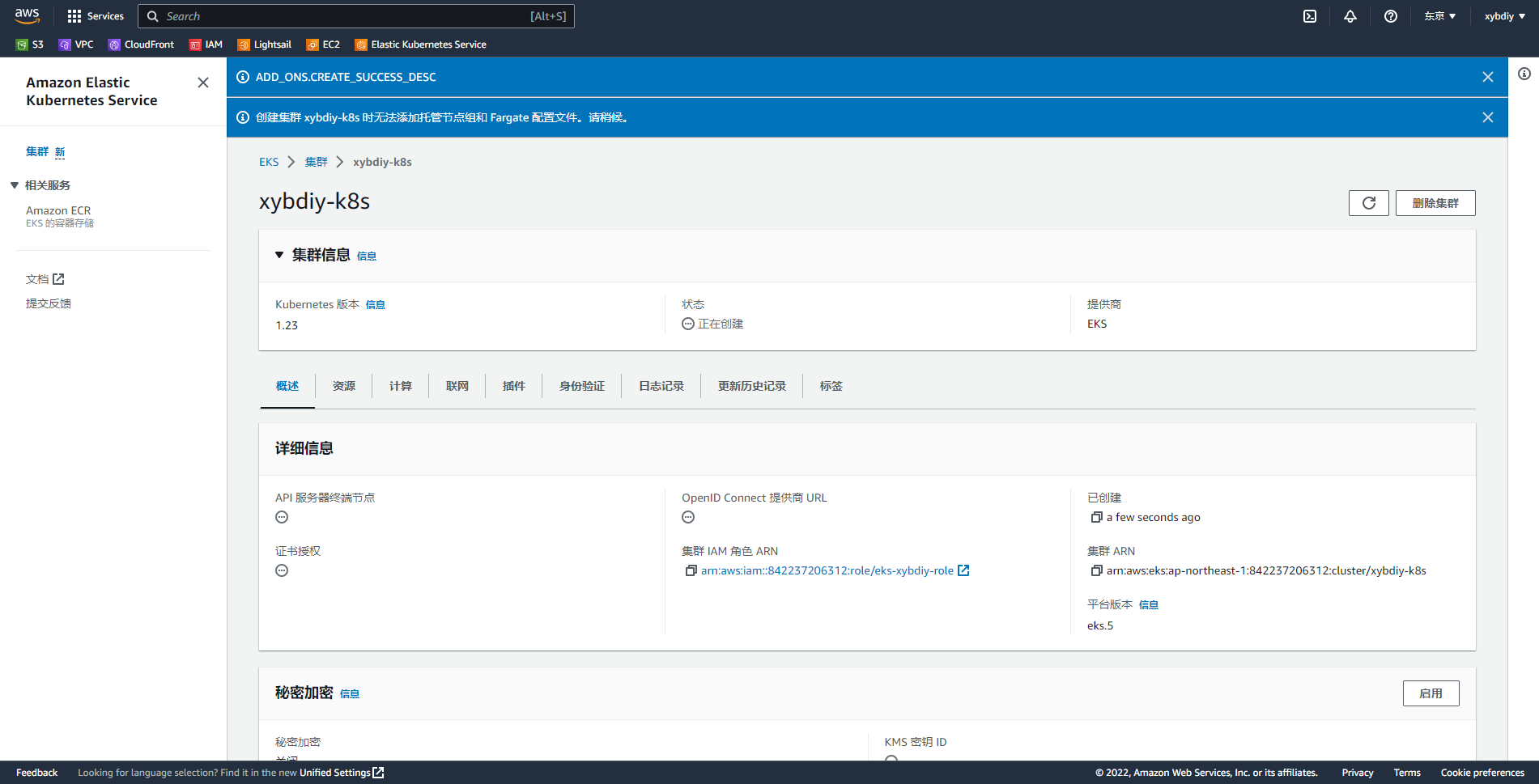The height and width of the screenshot is (784, 1539).
Task: Open S3 shortcut in favorites bar
Action: pyautogui.click(x=30, y=44)
